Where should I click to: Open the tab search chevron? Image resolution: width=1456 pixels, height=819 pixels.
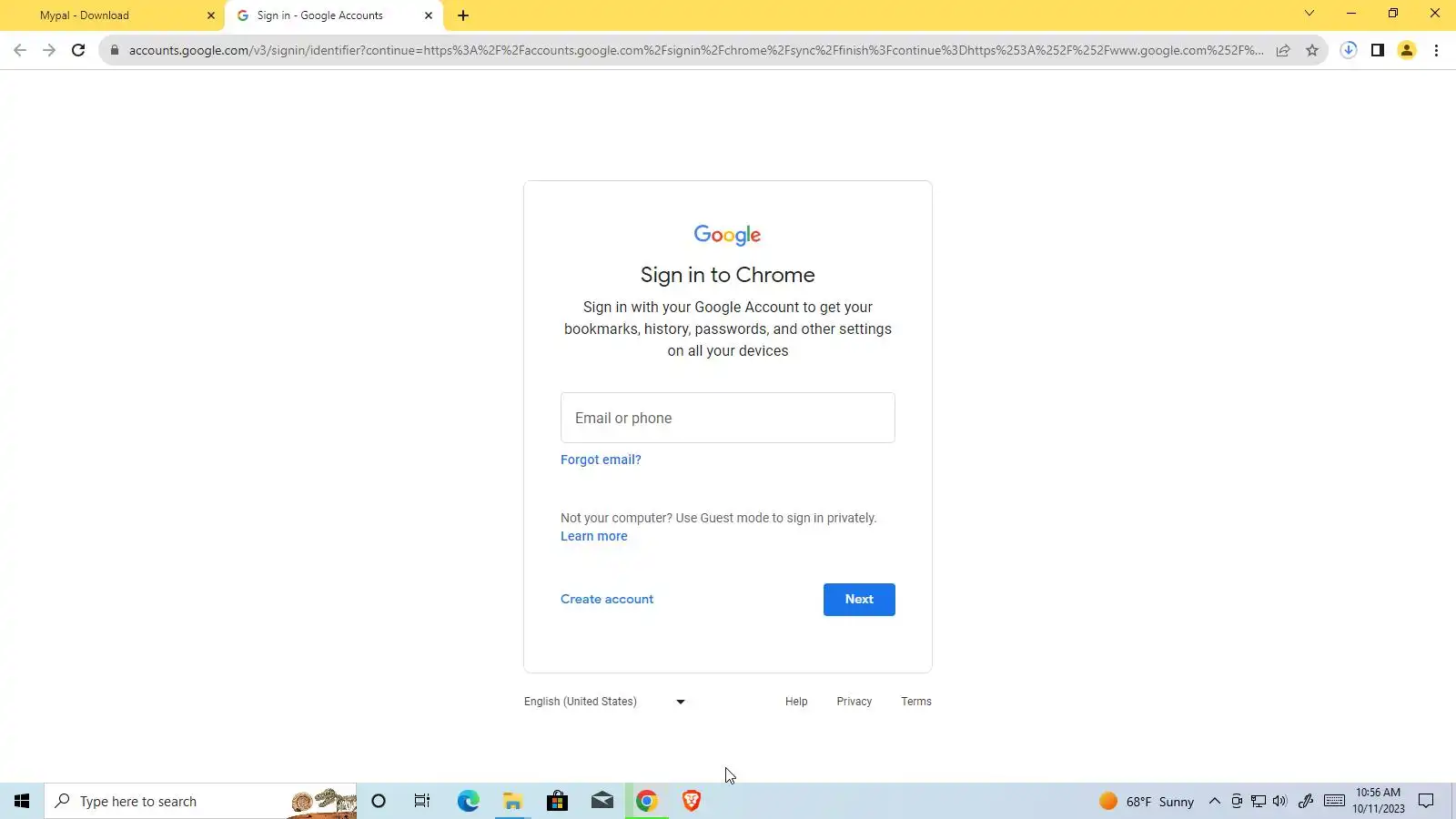(1309, 13)
